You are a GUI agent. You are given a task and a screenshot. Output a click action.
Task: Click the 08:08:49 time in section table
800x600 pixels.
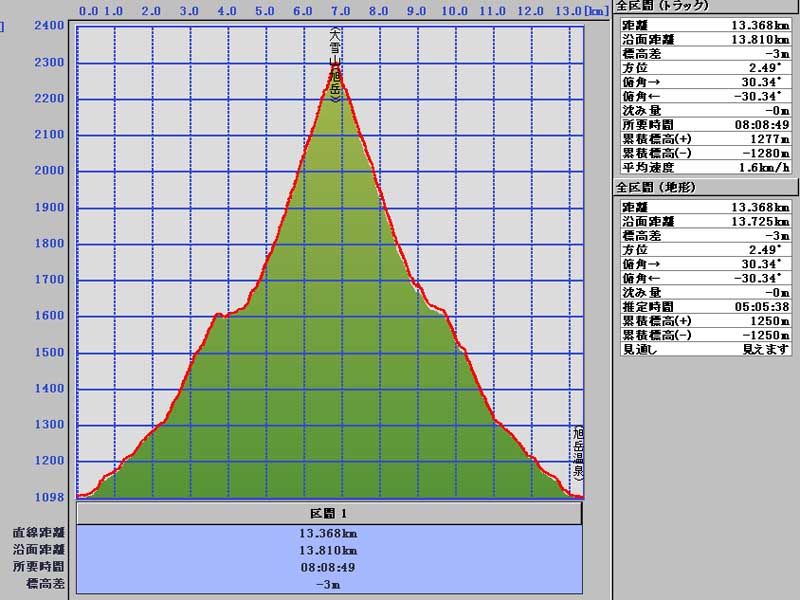tap(329, 566)
